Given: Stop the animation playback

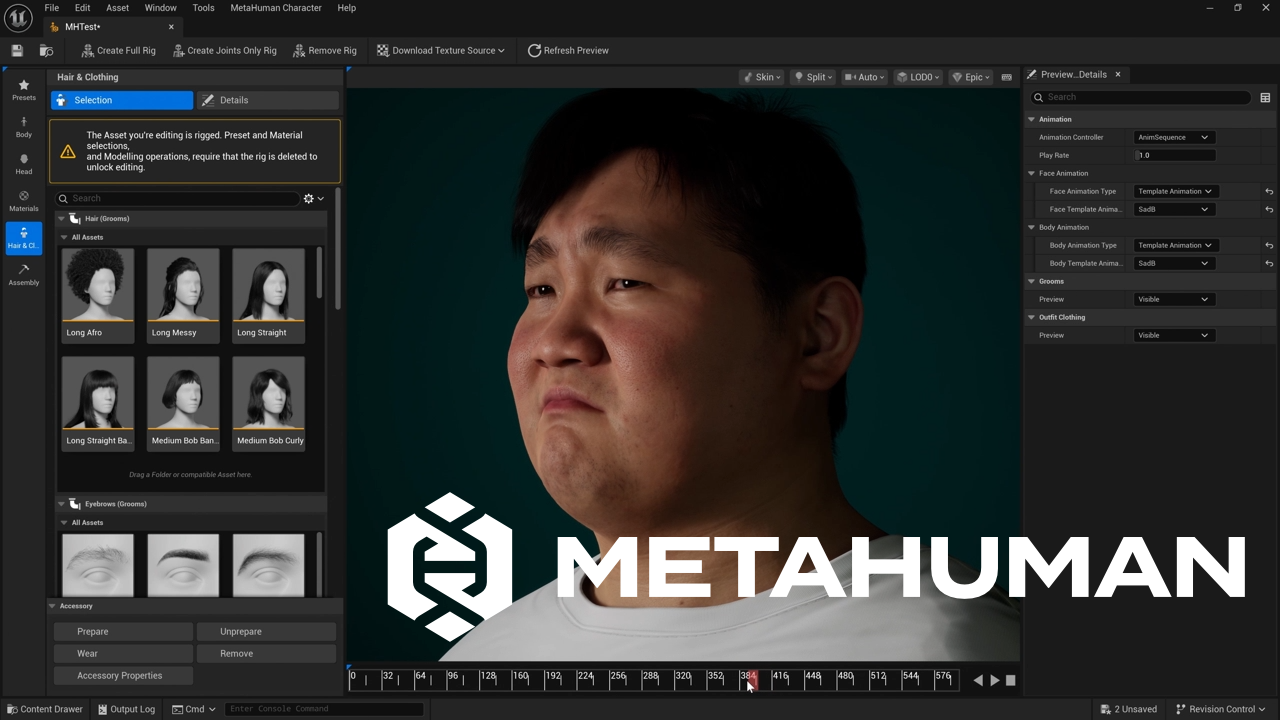Looking at the screenshot, I should pos(1010,680).
